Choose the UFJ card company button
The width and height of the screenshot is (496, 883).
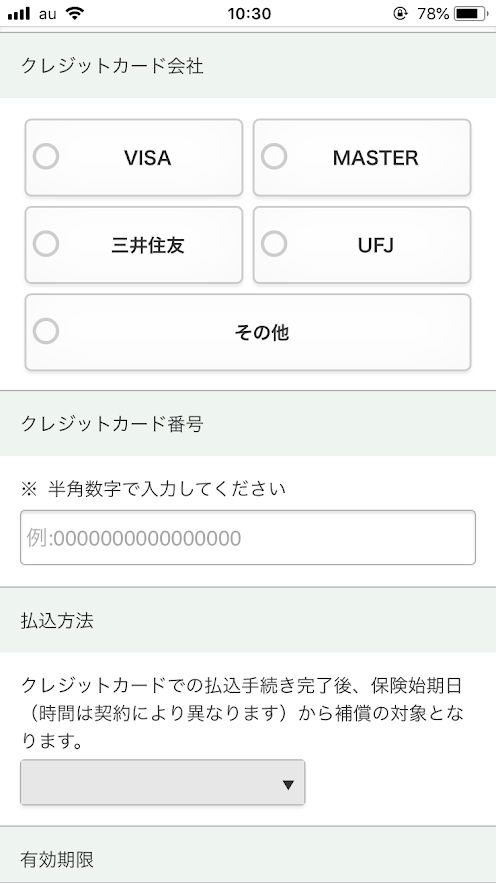click(x=362, y=245)
